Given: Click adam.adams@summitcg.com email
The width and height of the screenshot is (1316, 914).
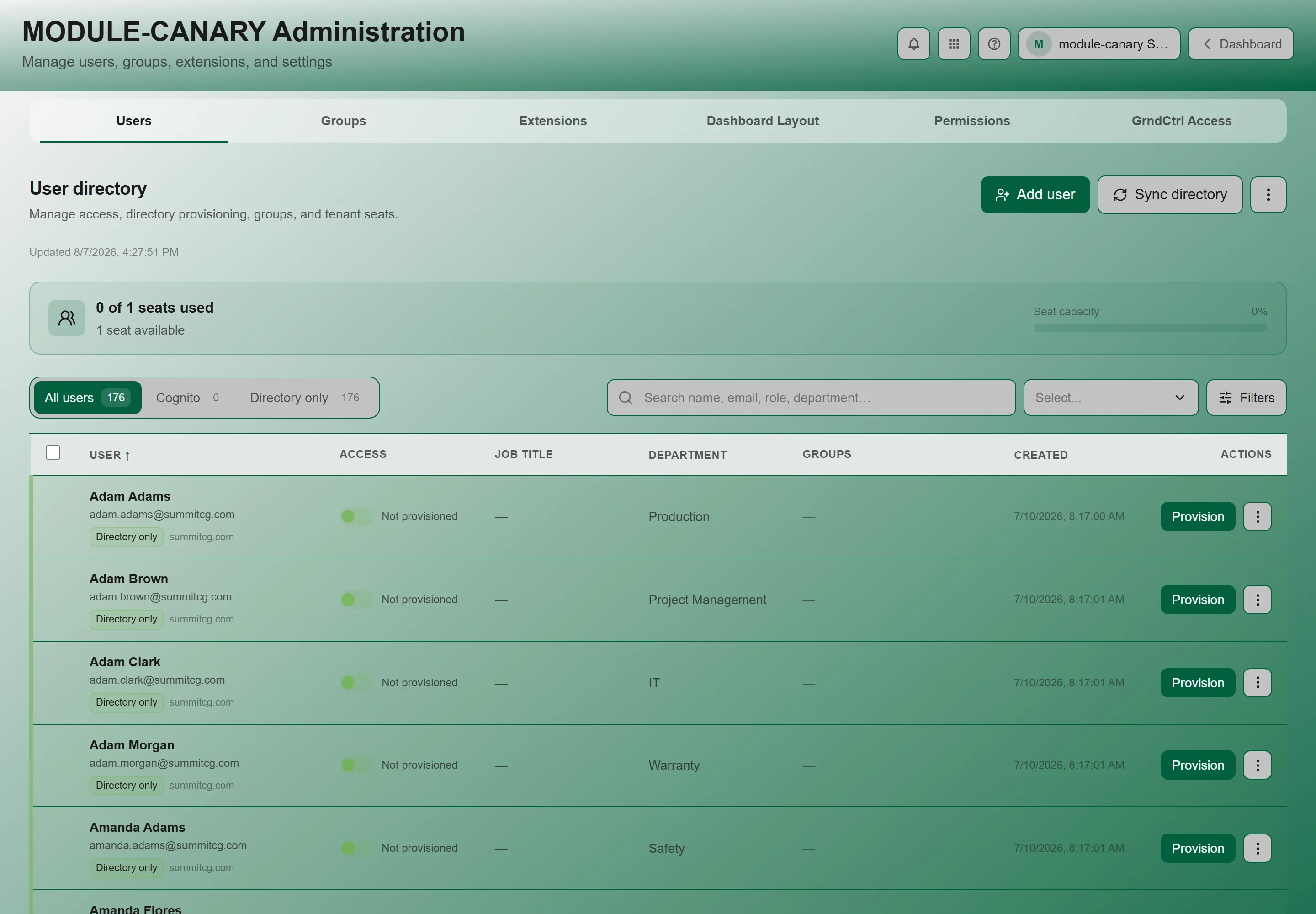Looking at the screenshot, I should [x=161, y=514].
